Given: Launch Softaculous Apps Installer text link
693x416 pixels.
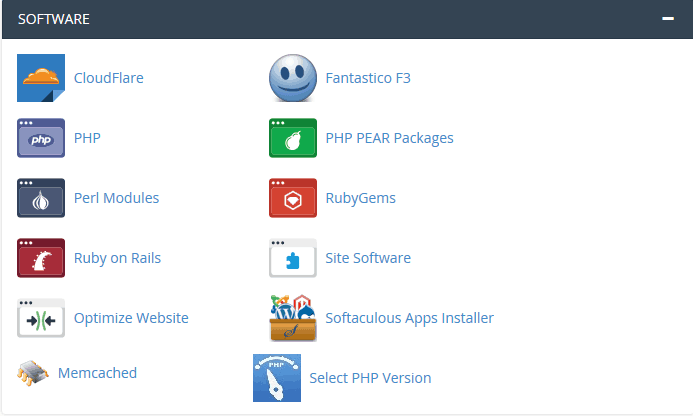Looking at the screenshot, I should 409,318.
